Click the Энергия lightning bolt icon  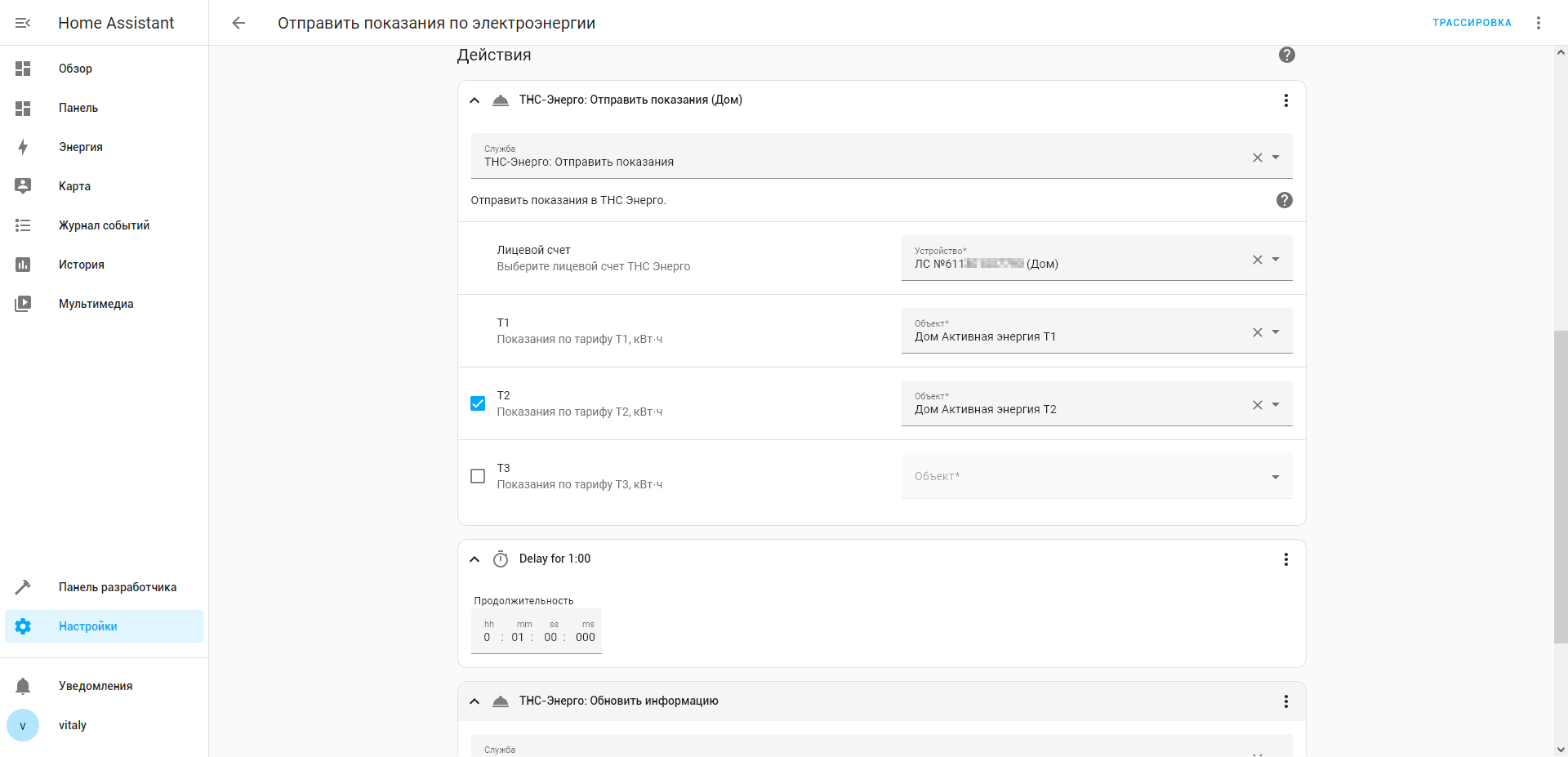pos(23,147)
